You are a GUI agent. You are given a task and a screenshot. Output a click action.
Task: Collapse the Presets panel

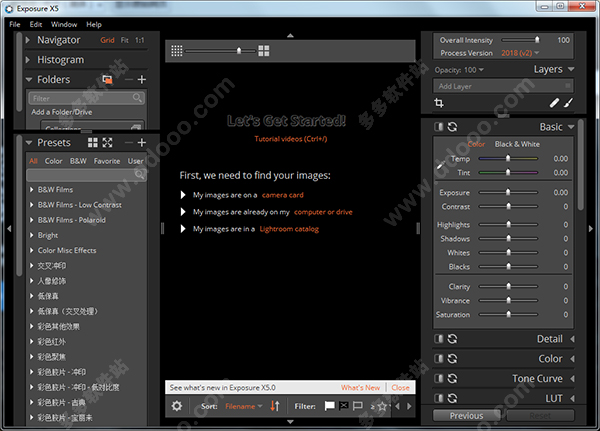coord(29,143)
